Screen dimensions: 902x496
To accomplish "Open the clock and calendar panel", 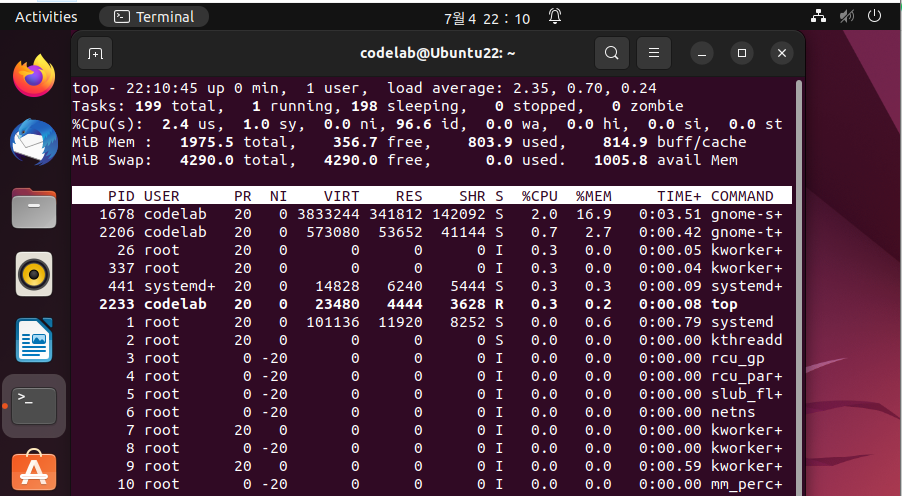I will [x=487, y=18].
